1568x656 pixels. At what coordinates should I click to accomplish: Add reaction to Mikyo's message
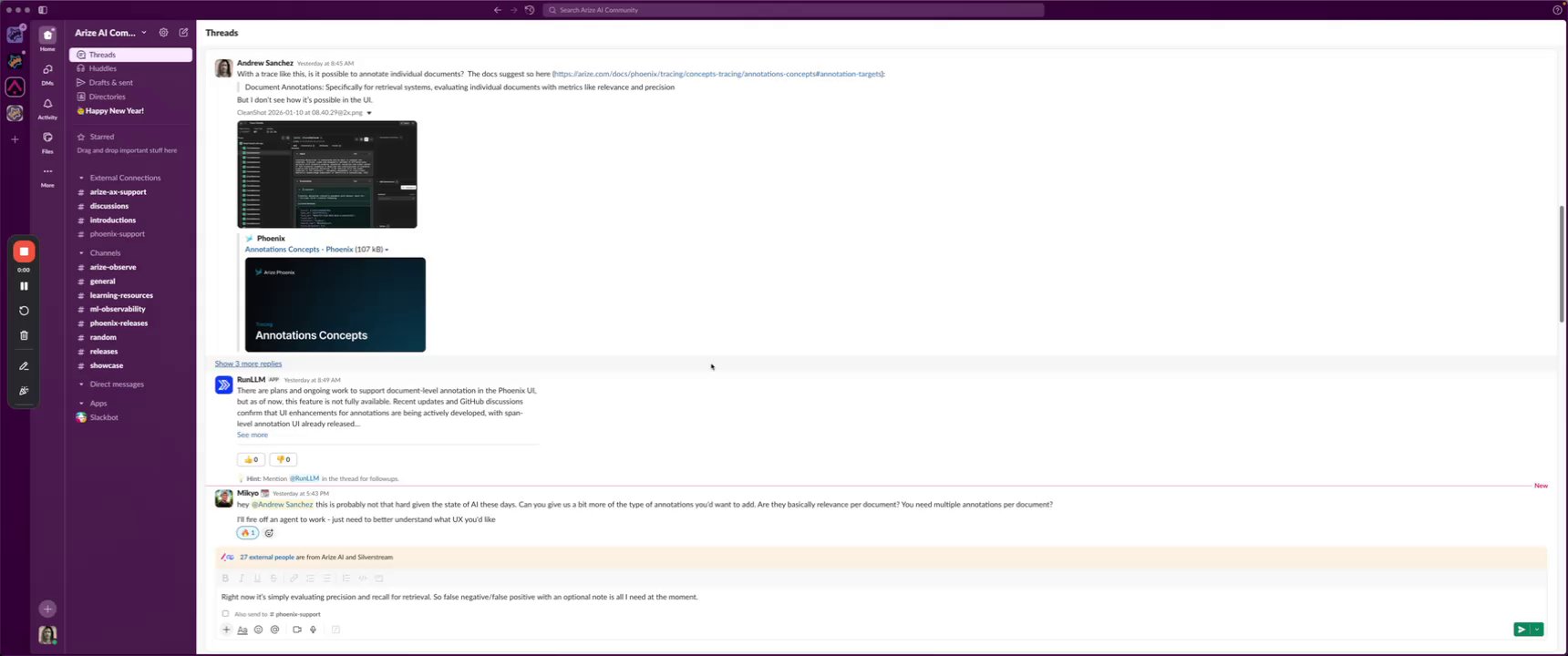click(269, 533)
